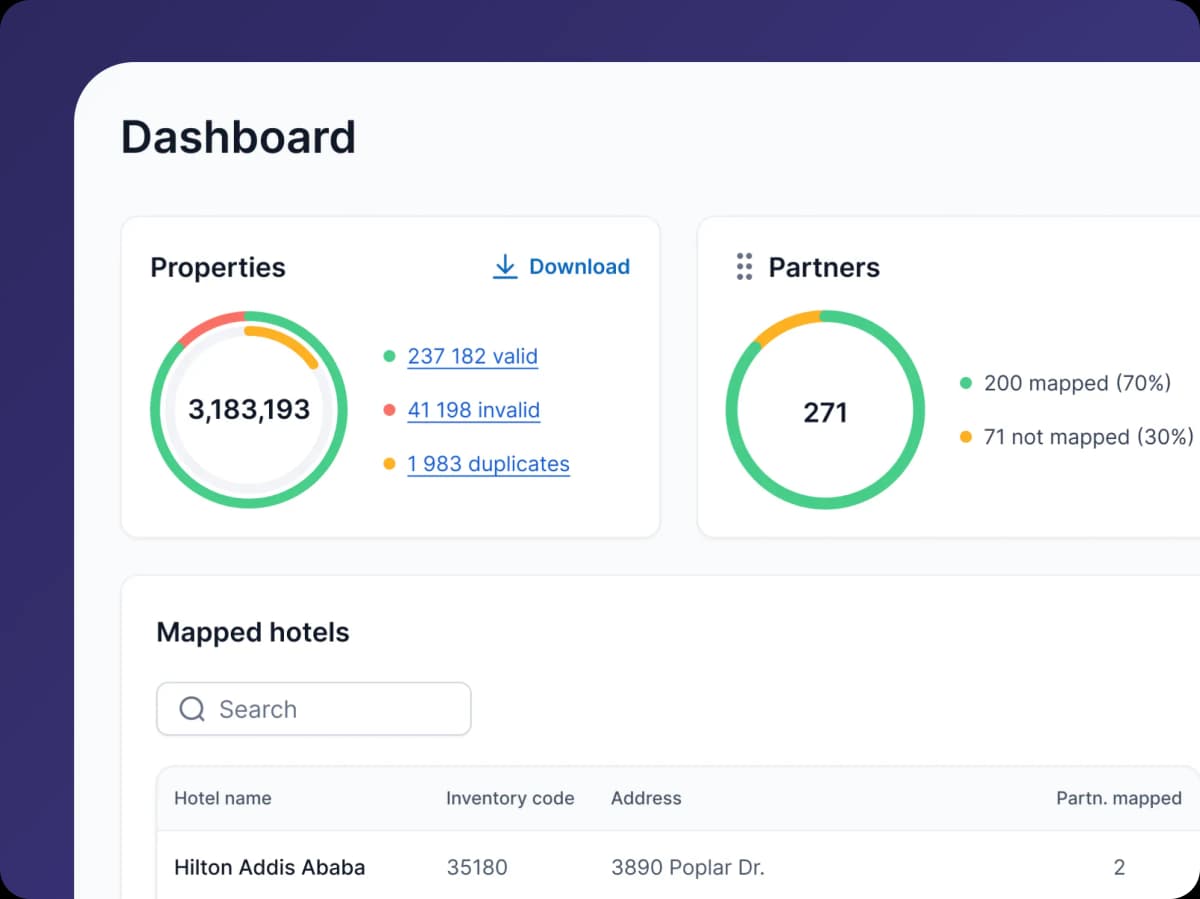The height and width of the screenshot is (899, 1200).
Task: Click the Download text link
Action: [579, 266]
